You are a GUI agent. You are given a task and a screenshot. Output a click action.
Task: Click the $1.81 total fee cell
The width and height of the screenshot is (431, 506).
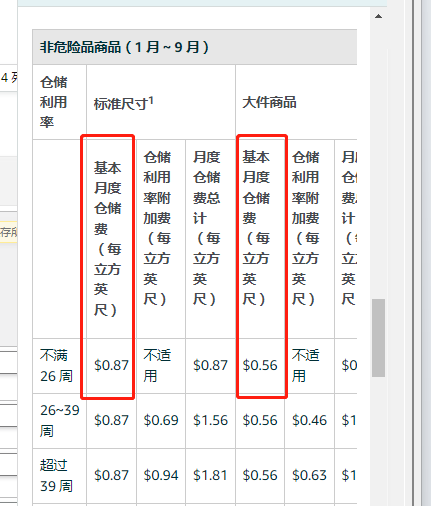tap(210, 476)
